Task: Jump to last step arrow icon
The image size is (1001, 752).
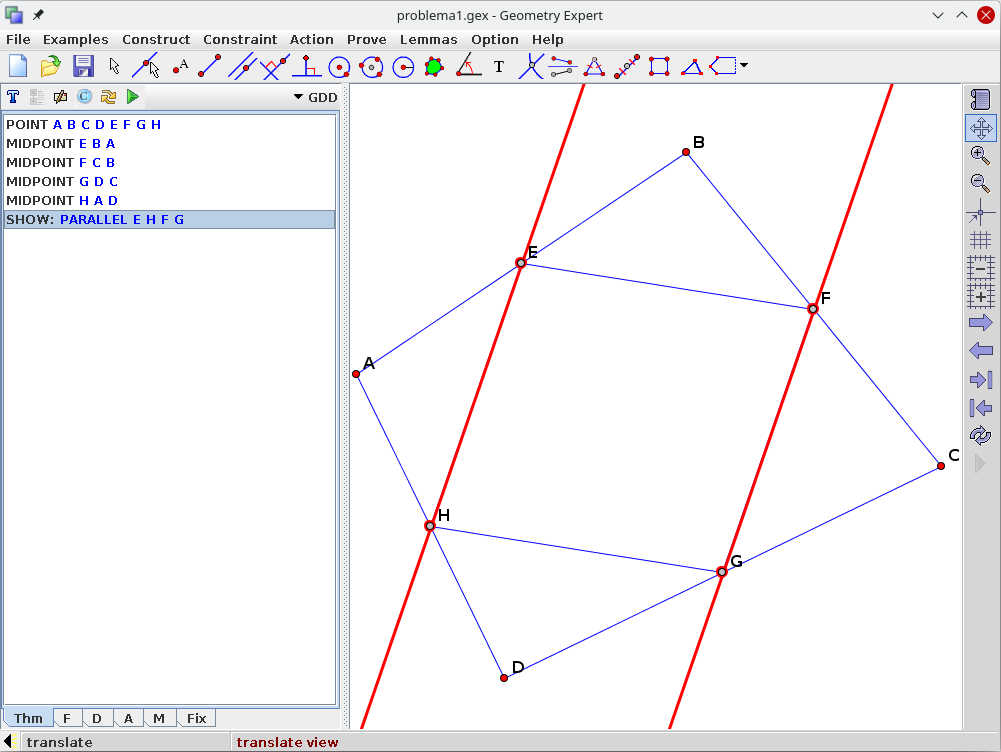Action: (x=981, y=380)
